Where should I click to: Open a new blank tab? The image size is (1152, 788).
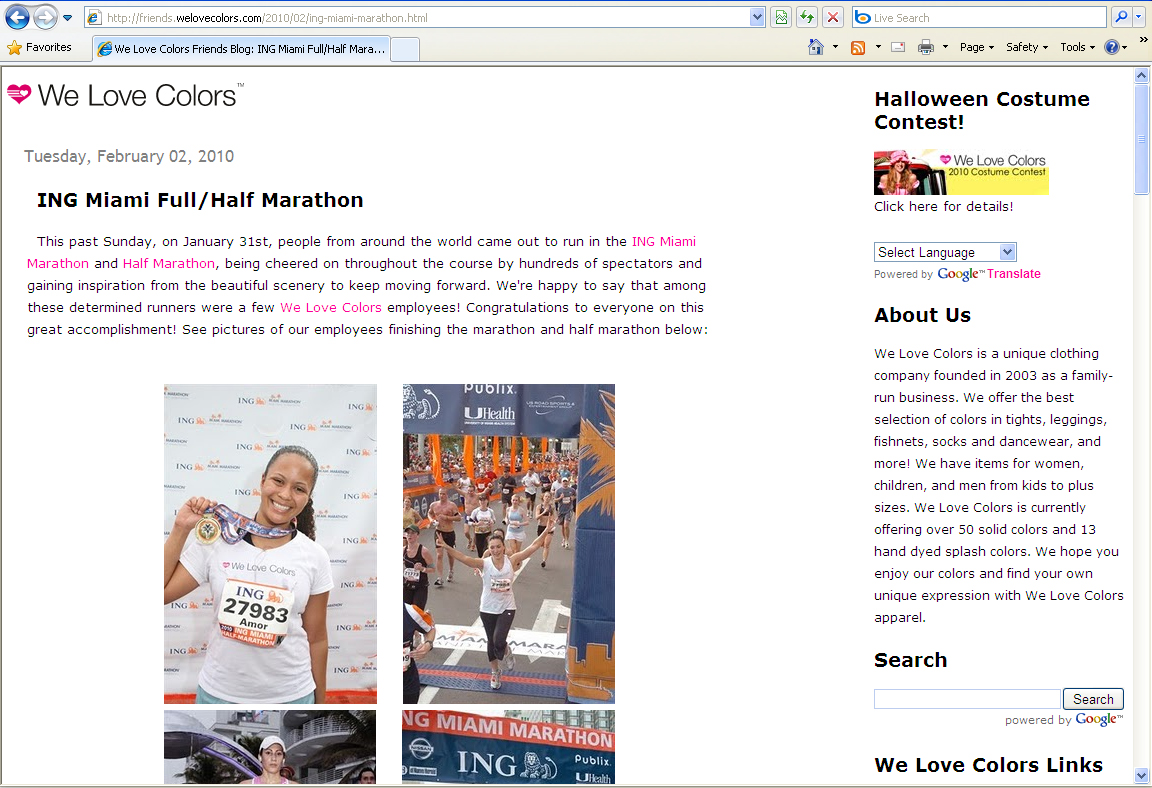(x=405, y=49)
